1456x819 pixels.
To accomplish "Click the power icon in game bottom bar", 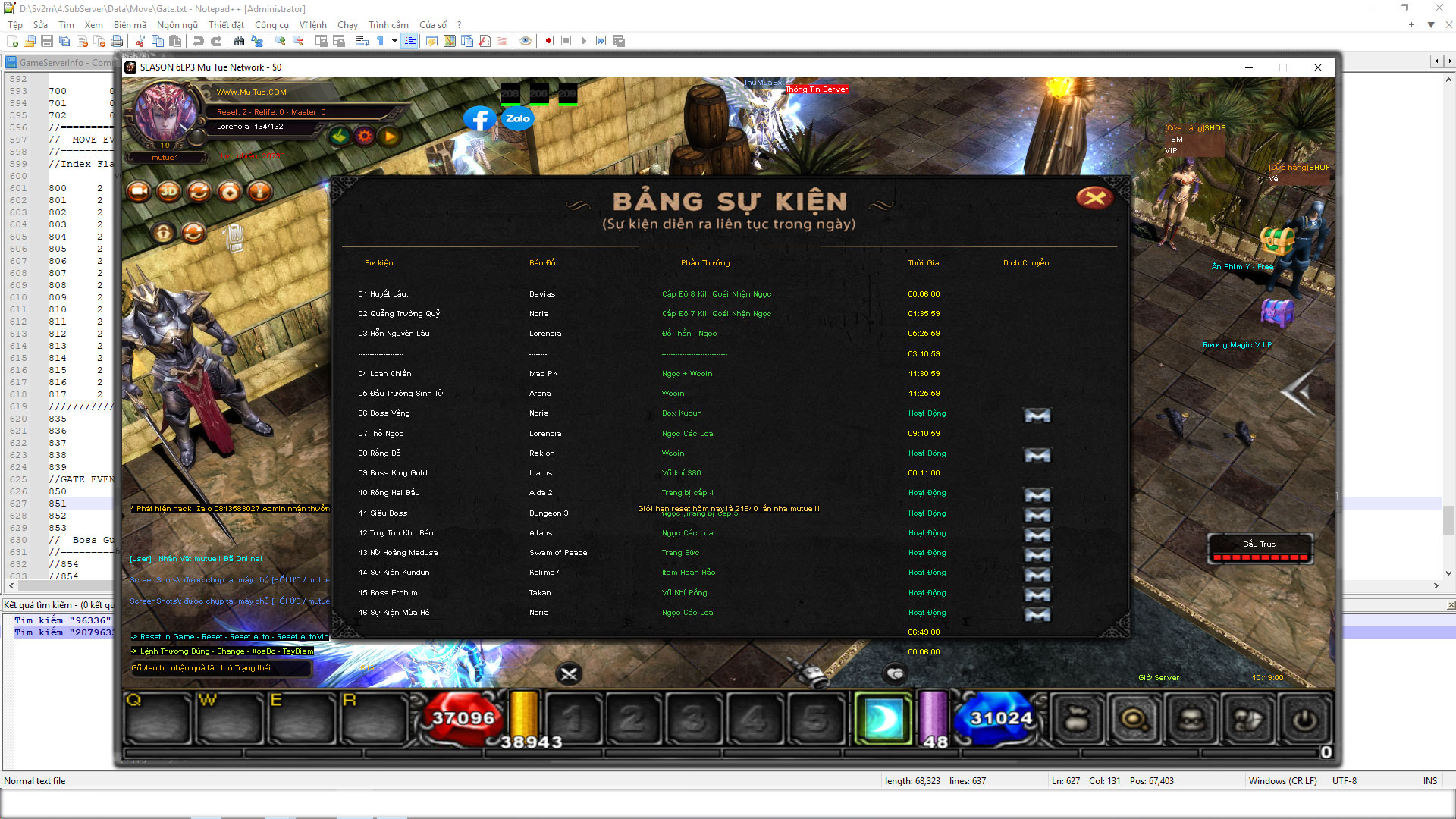I will pos(1304,720).
